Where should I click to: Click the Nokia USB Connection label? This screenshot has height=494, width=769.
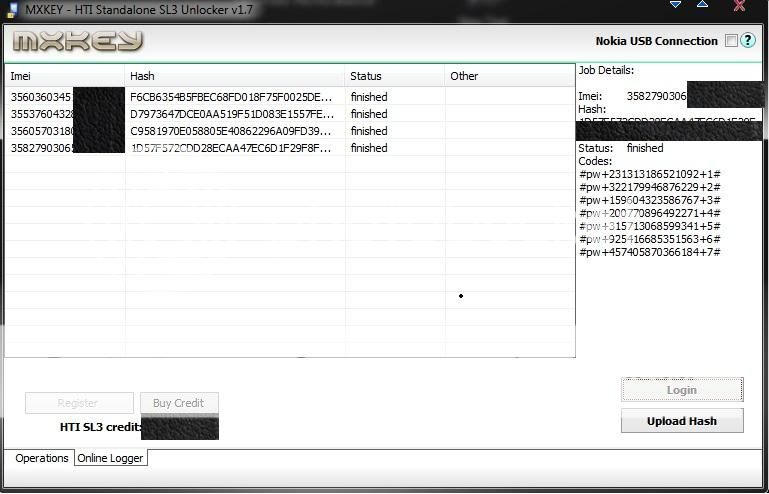point(657,41)
